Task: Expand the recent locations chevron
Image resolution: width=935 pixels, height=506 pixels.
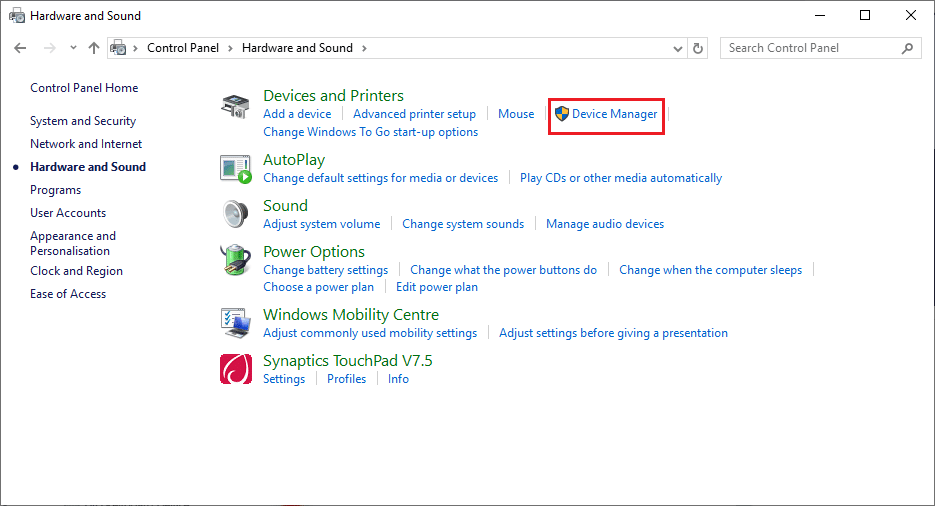Action: [73, 48]
